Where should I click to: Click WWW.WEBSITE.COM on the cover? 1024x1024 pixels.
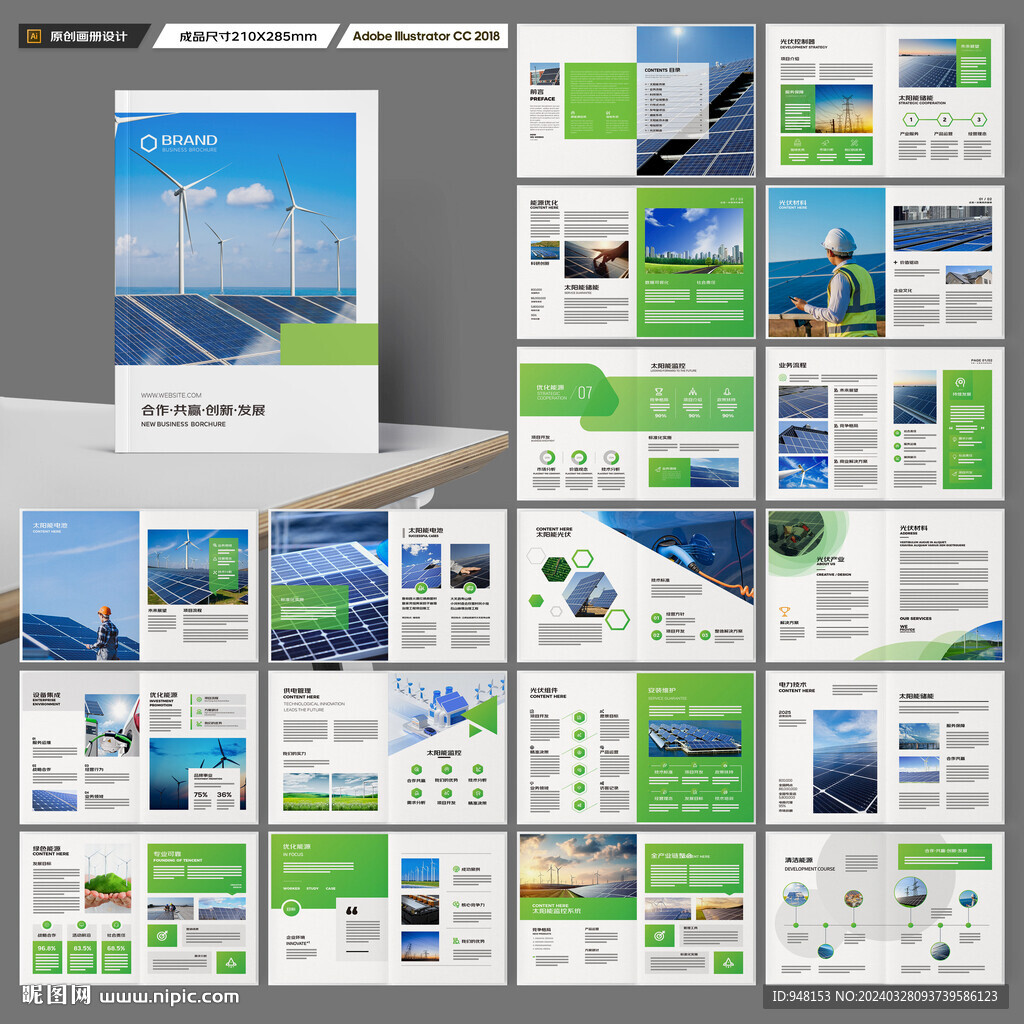tap(171, 395)
